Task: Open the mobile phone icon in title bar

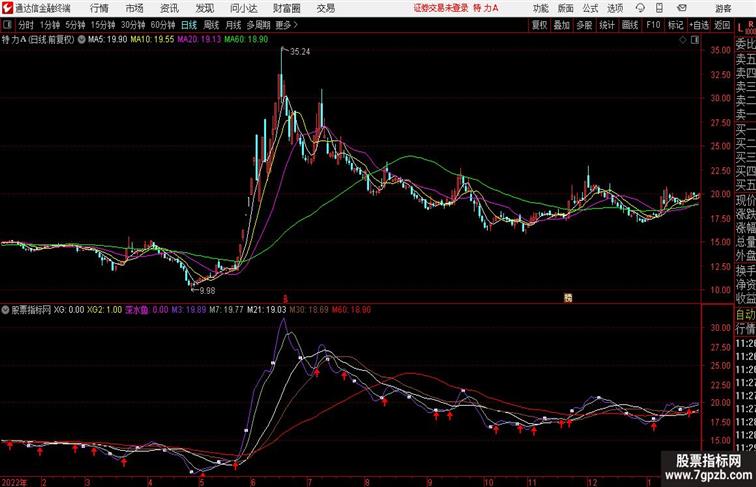Action: (x=660, y=8)
